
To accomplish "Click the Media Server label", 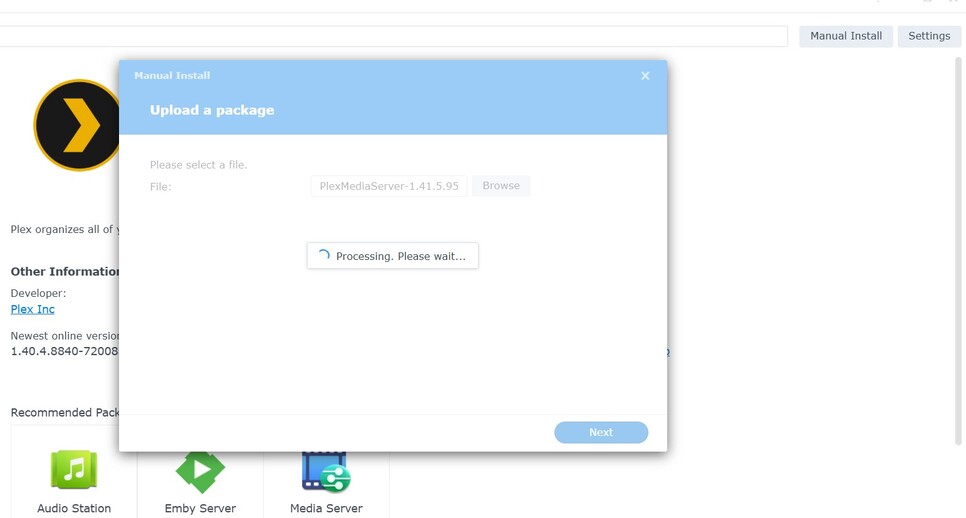I will (326, 508).
